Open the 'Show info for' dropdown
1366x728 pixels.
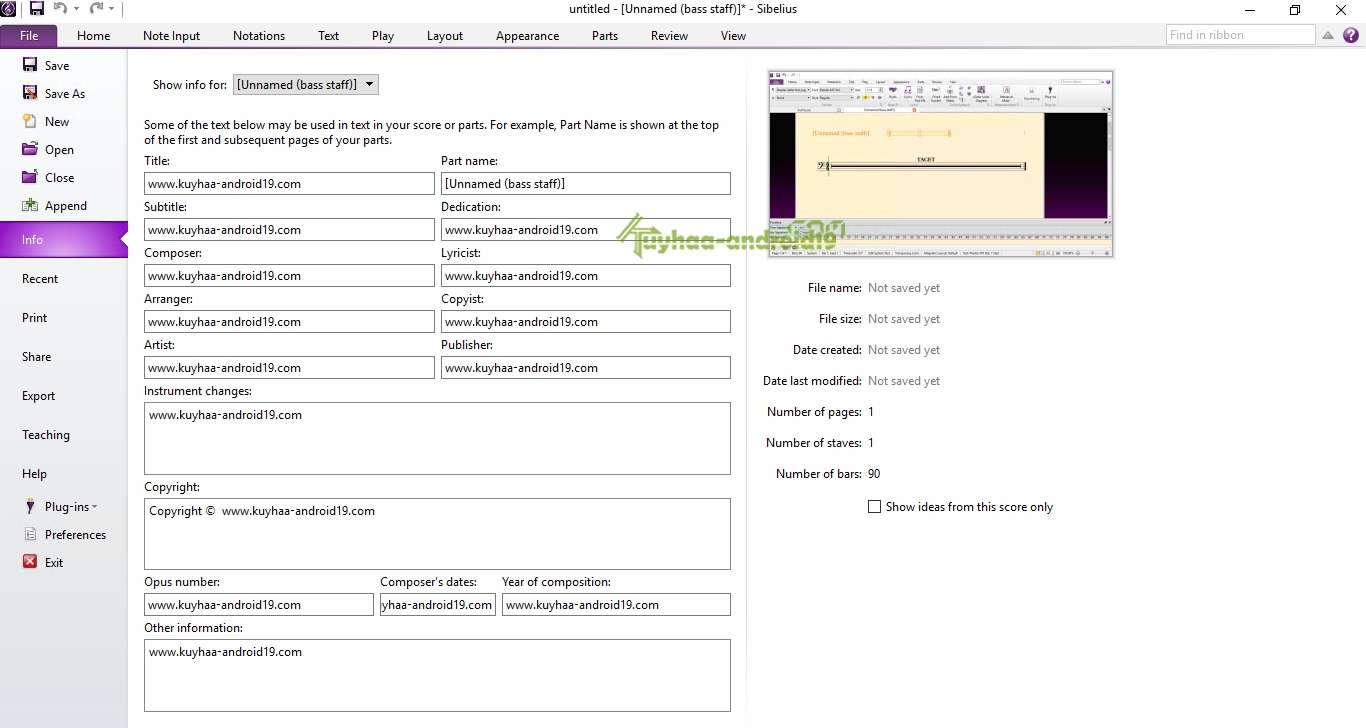[306, 85]
